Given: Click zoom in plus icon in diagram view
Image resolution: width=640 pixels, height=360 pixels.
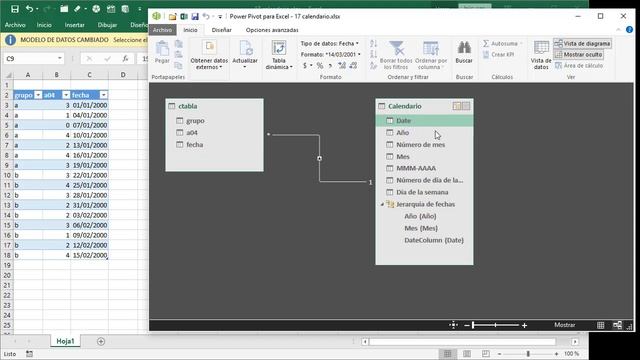Looking at the screenshot, I should pos(524,325).
